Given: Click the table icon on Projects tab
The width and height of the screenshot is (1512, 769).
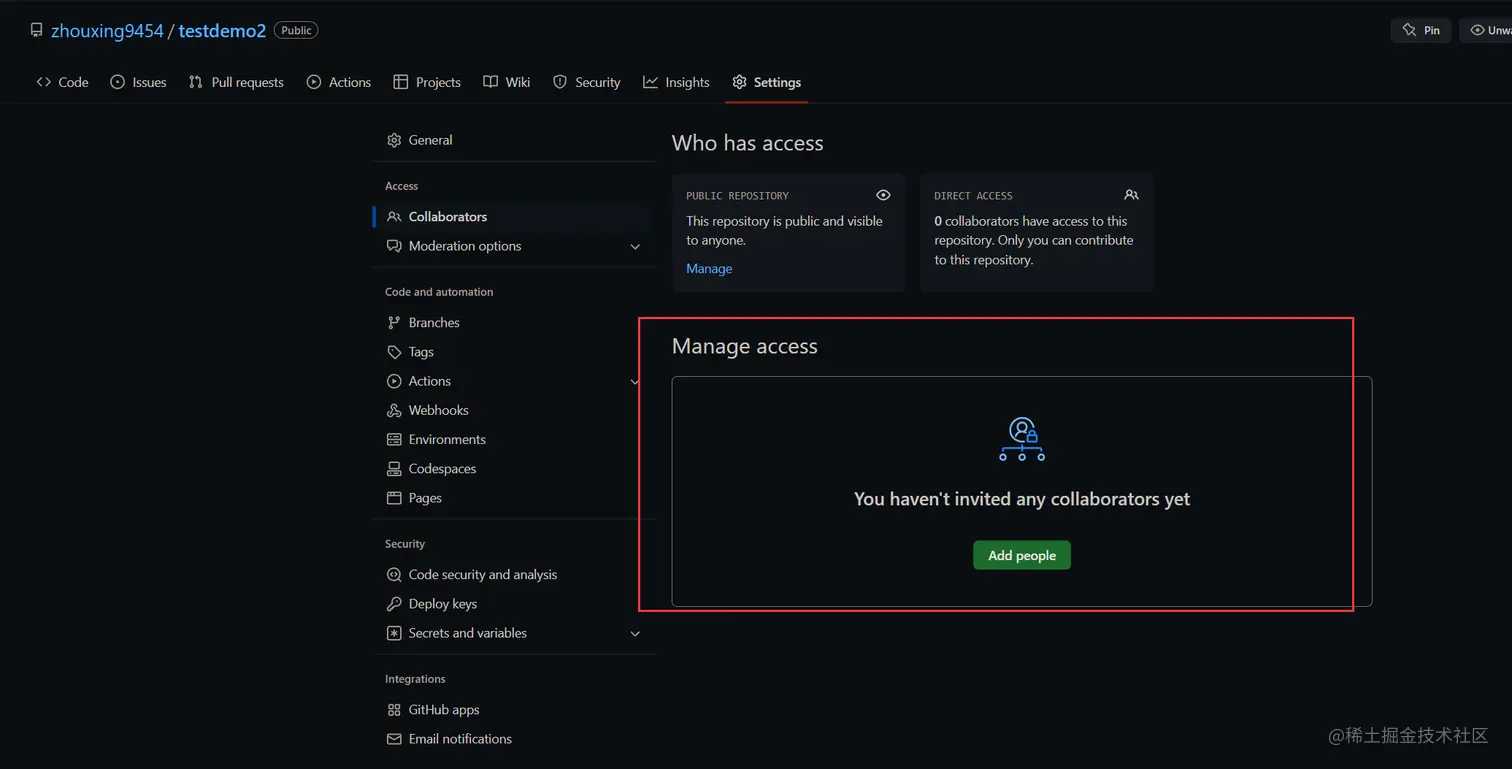Looking at the screenshot, I should pos(401,82).
